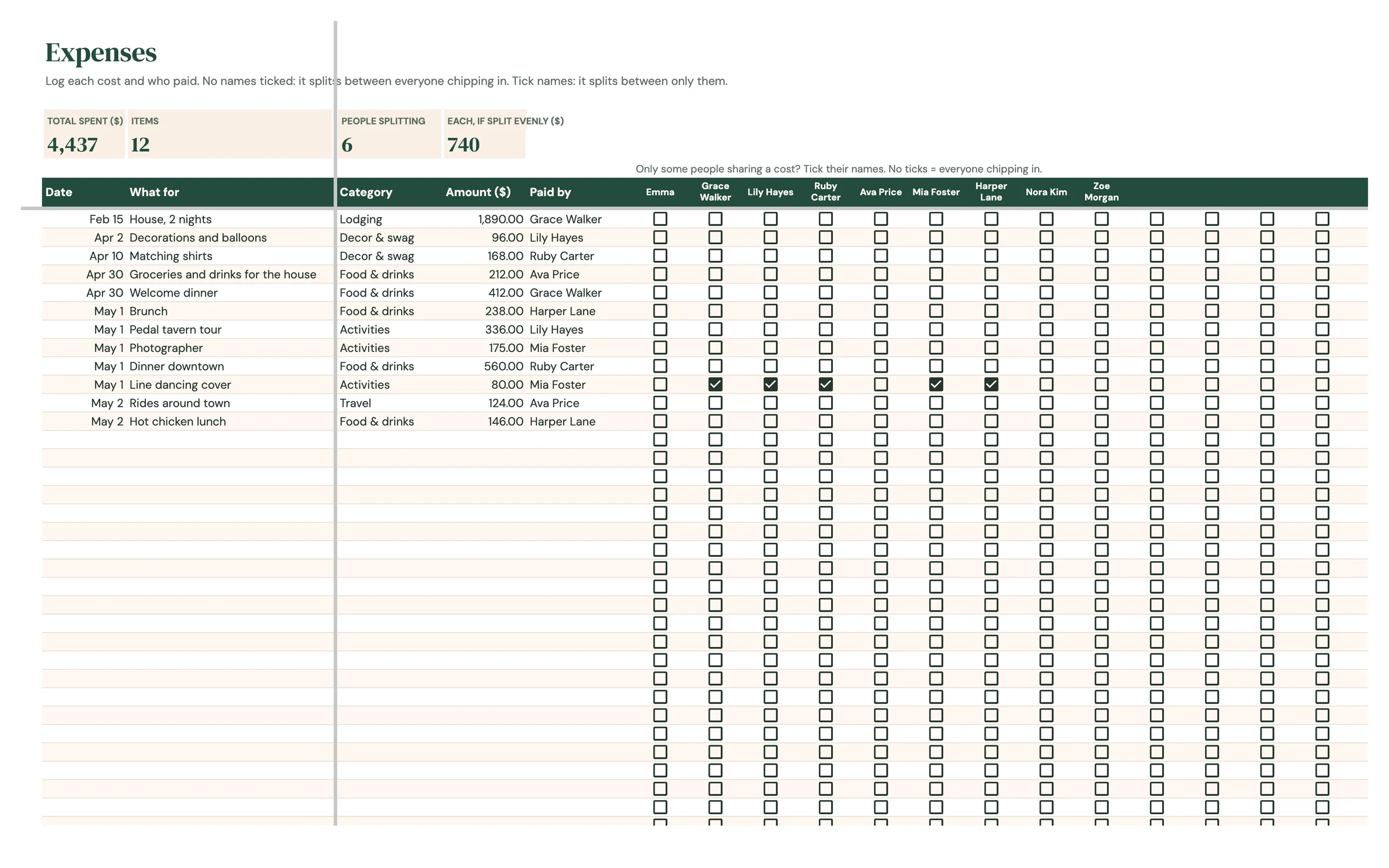The image size is (1389, 868).
Task: Select the 'Matching shirts' cell
Action: click(x=230, y=256)
